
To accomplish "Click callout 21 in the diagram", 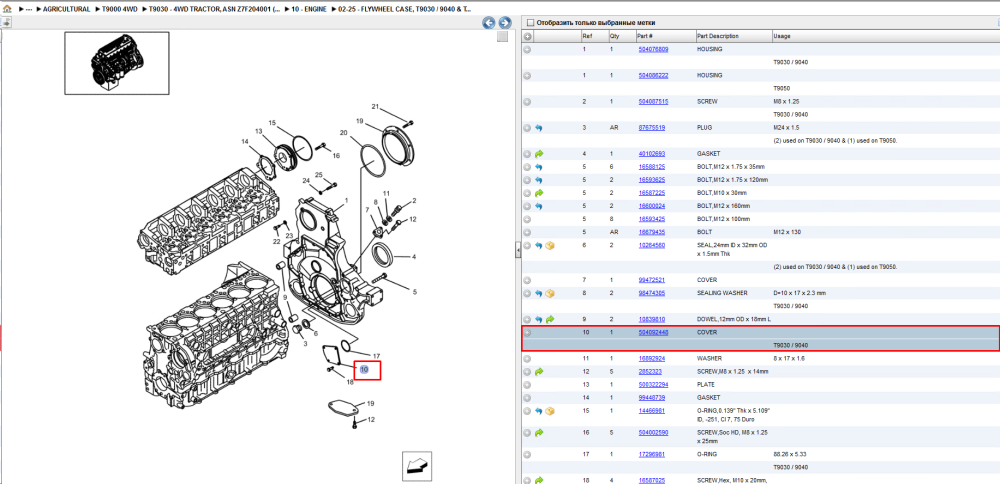I will (x=376, y=106).
